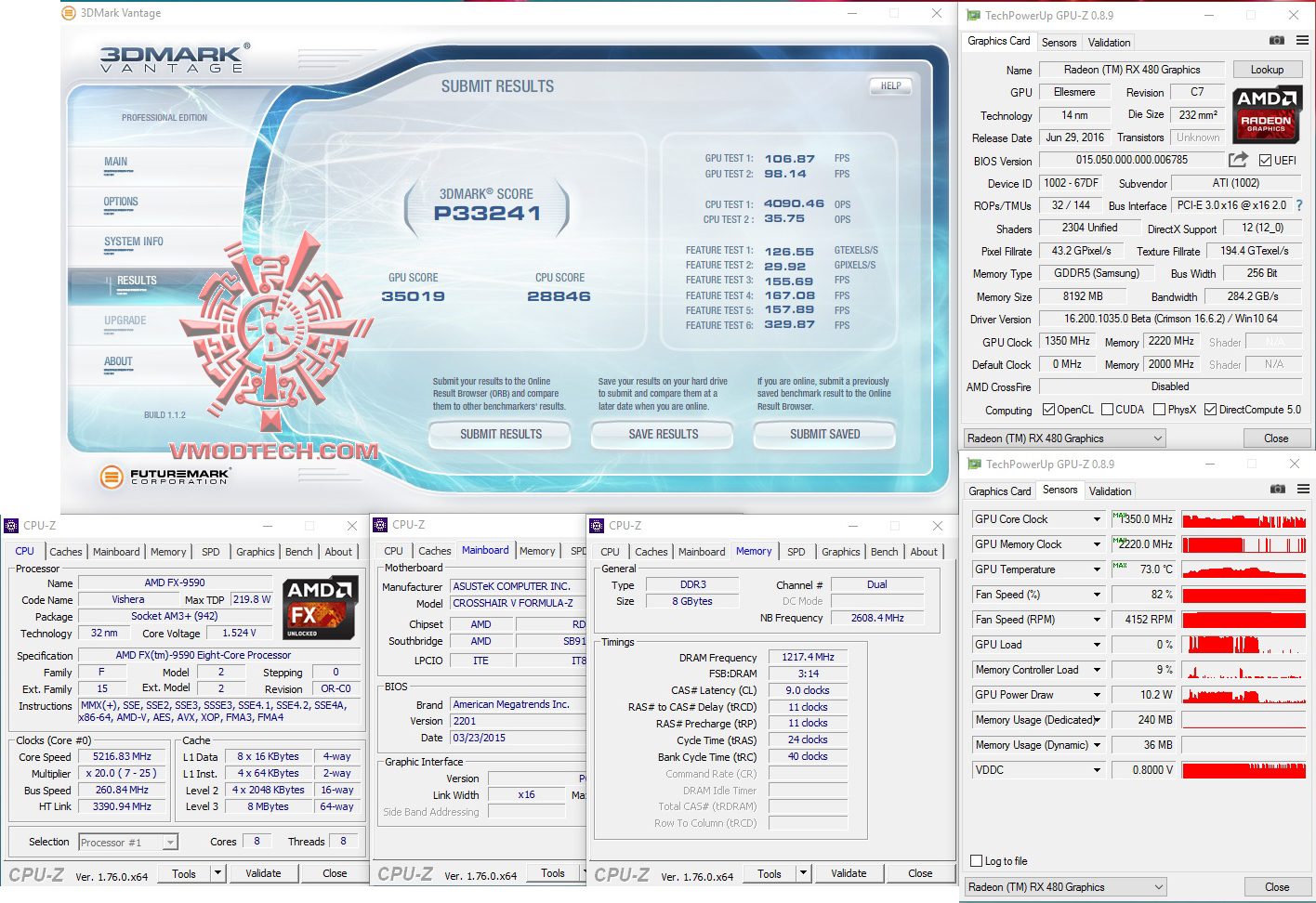This screenshot has width=1316, height=903.
Task: Click the CPU-Z title bar application icon
Action: coord(11,525)
